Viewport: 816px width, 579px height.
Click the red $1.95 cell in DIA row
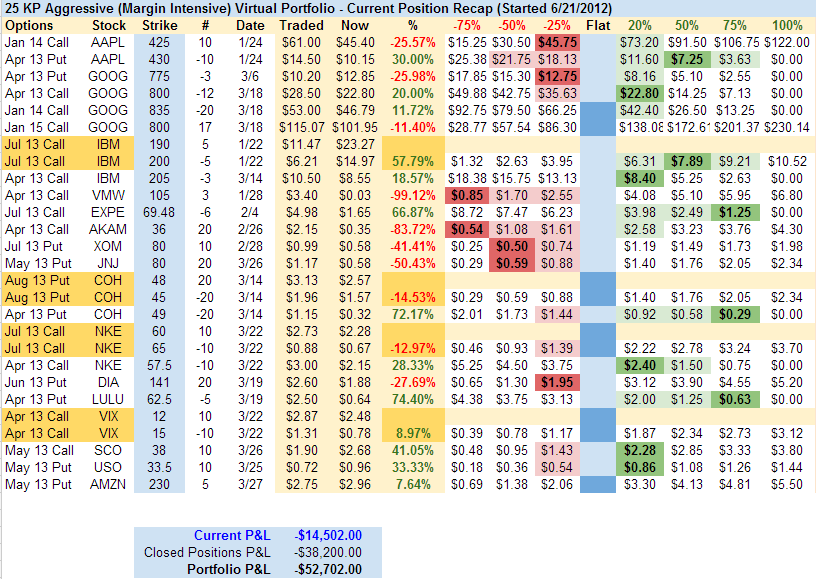pos(555,382)
